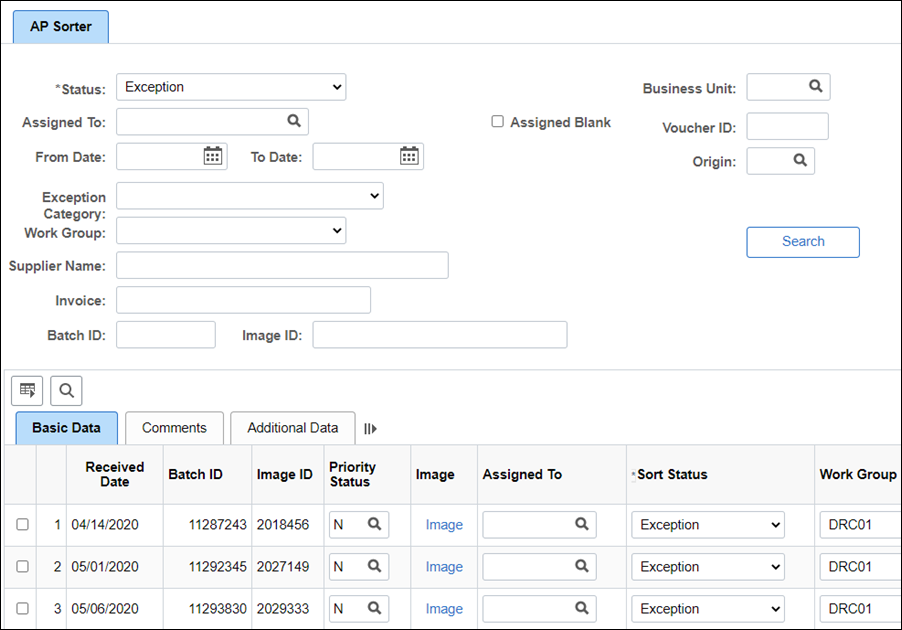Open the Exception Category dropdown
The height and width of the screenshot is (630, 902).
(250, 196)
